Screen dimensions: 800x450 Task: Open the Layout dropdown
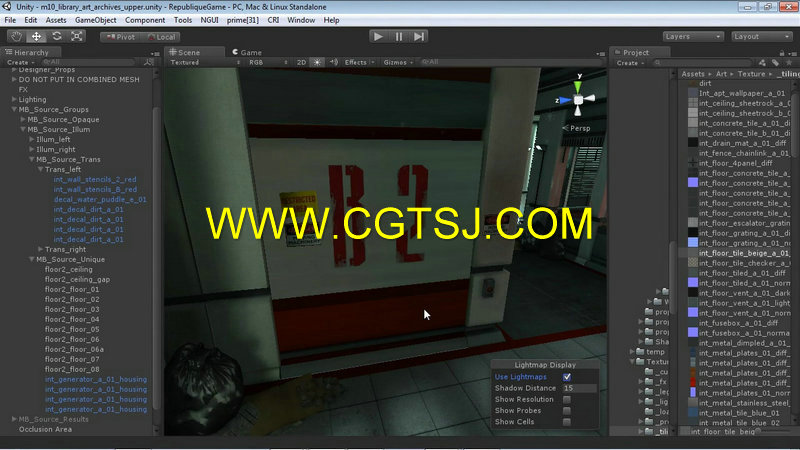[x=761, y=37]
